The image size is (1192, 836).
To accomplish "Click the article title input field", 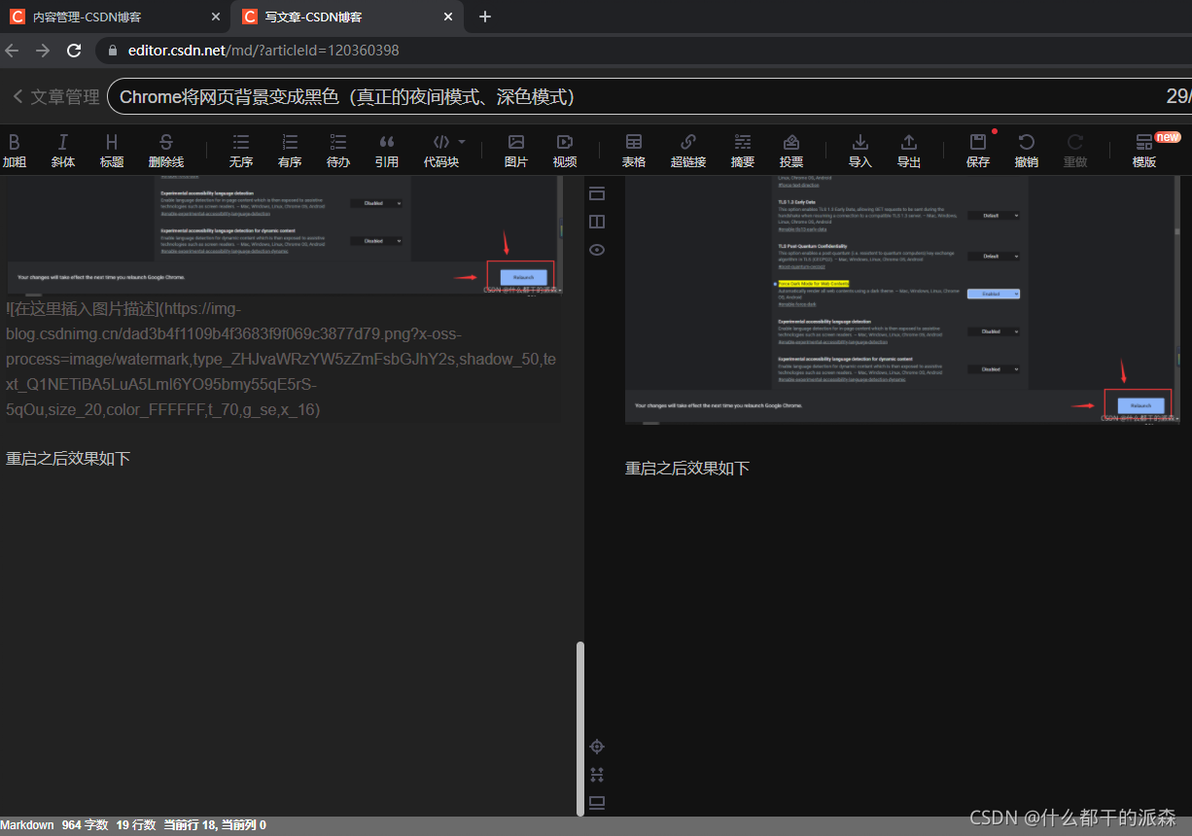I will pos(639,97).
